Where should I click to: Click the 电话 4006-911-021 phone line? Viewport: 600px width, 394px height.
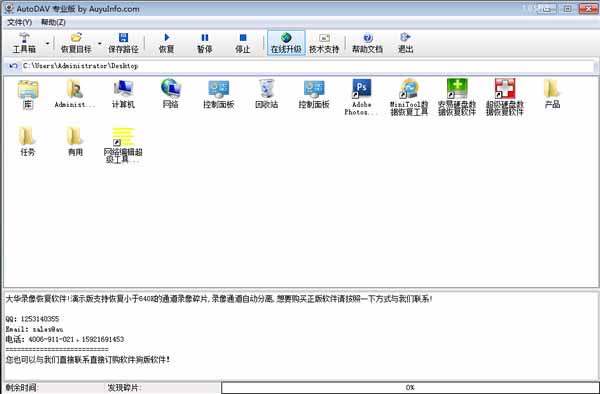click(65, 339)
